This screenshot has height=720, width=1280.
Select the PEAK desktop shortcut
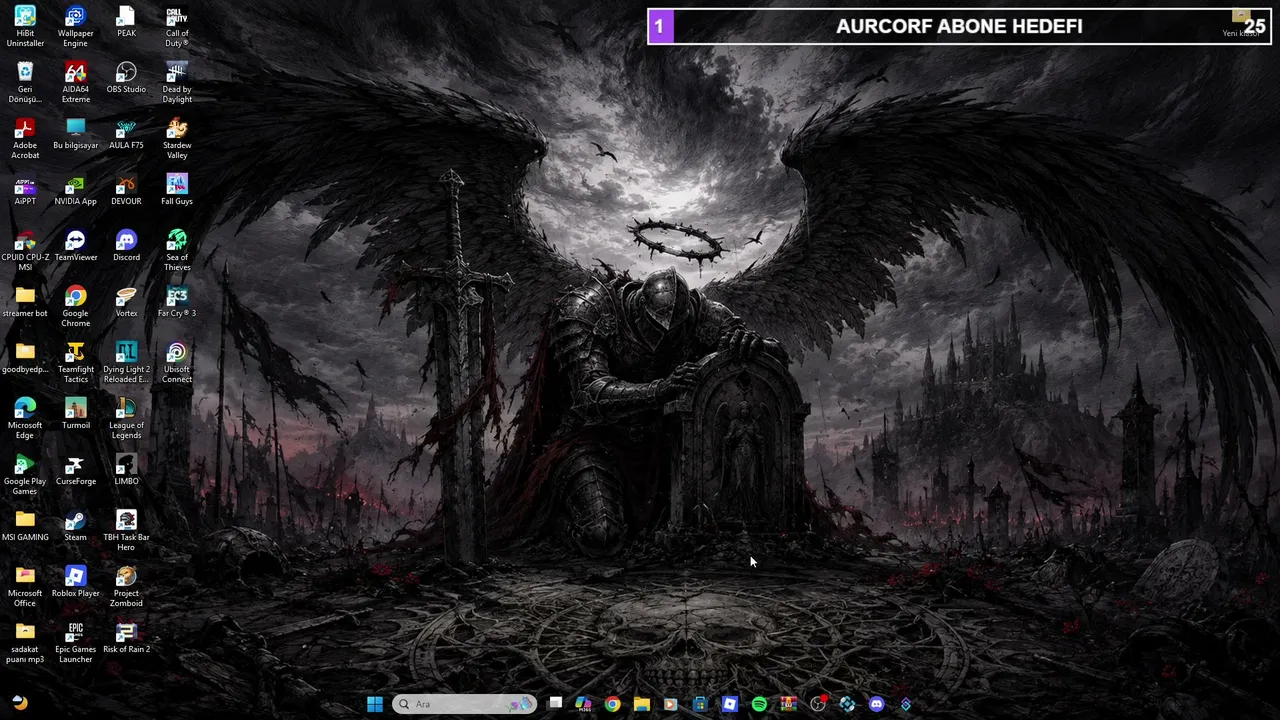(x=126, y=22)
